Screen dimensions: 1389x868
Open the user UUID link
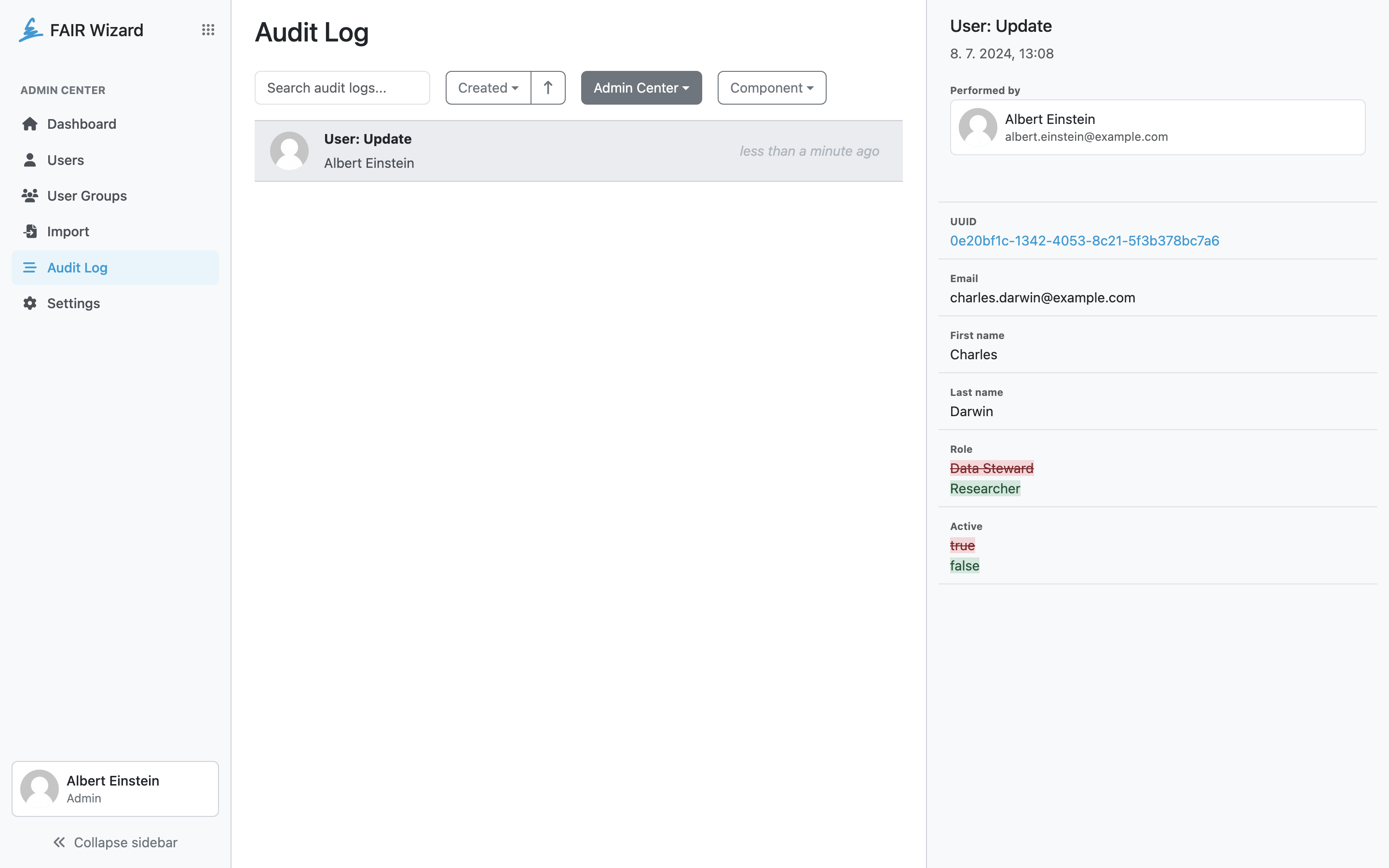1084,241
